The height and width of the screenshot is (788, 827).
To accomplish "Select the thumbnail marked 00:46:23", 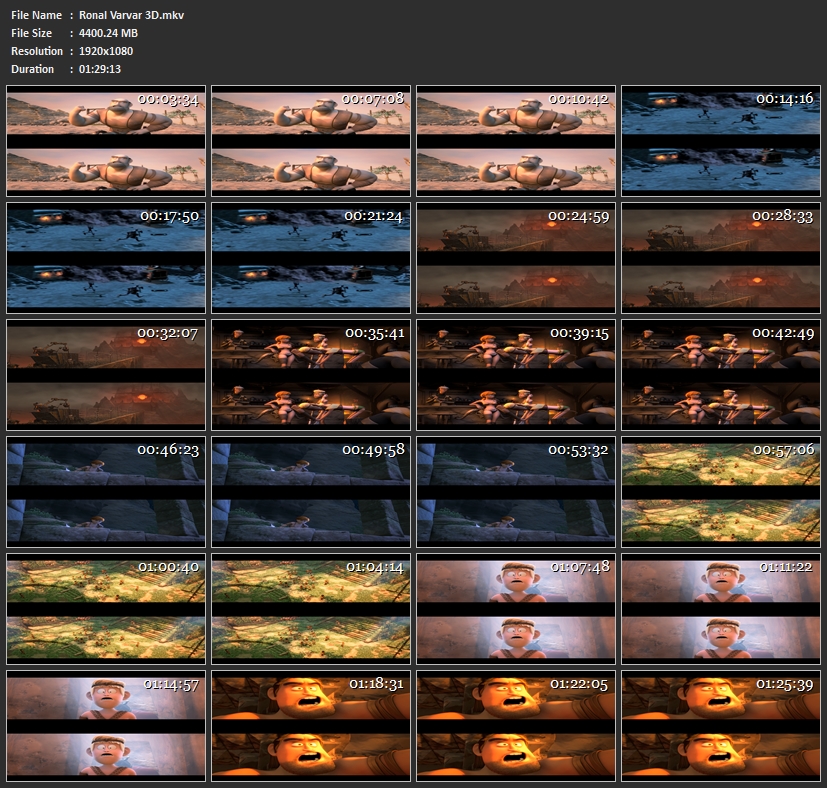I will (x=106, y=492).
